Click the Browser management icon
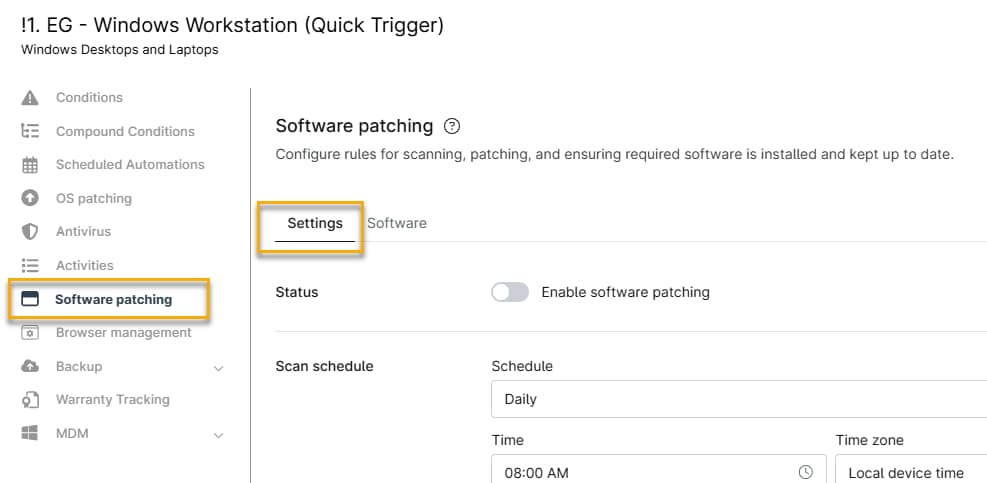The image size is (987, 483). coord(30,333)
